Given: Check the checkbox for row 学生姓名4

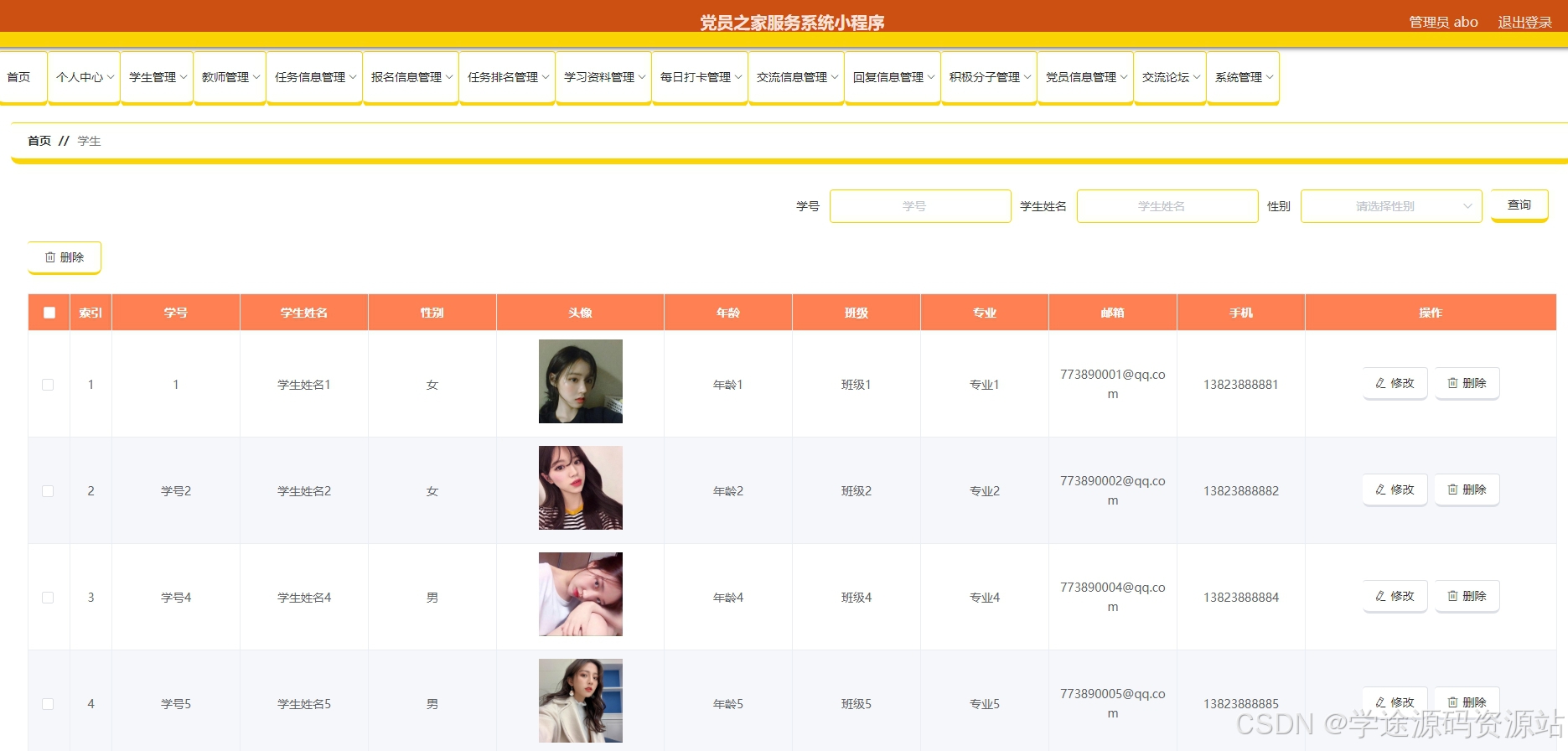Looking at the screenshot, I should tap(48, 598).
